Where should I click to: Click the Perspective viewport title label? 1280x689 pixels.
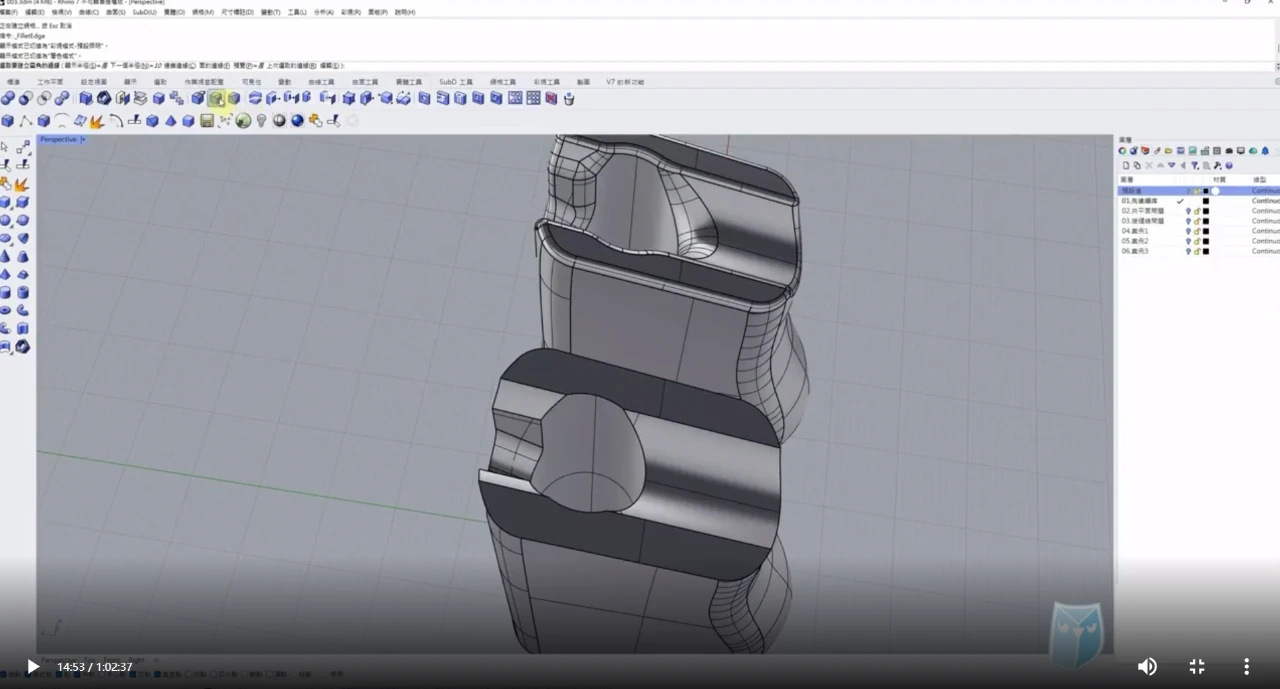point(59,140)
